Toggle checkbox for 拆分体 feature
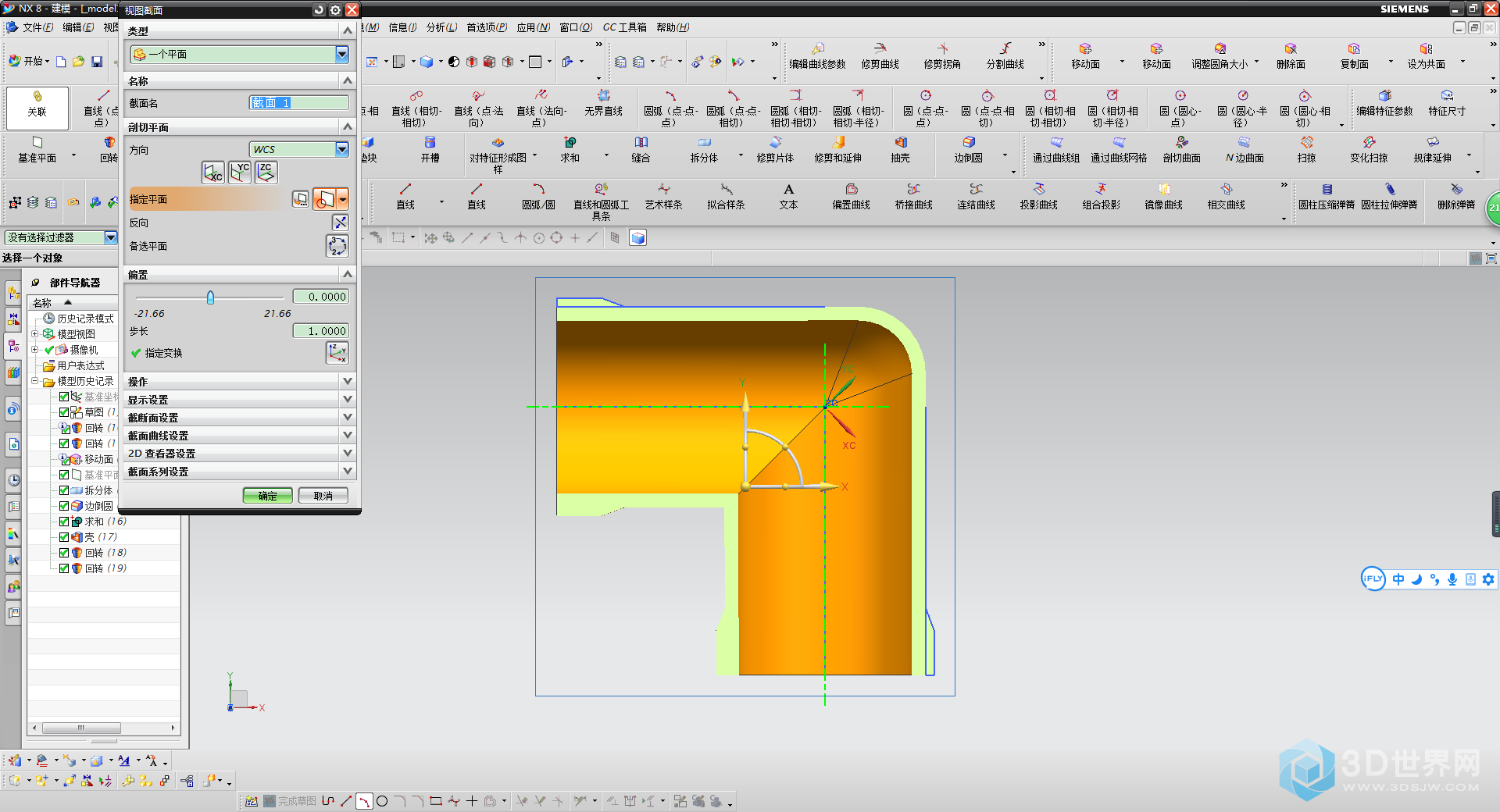The height and width of the screenshot is (812, 1500). [x=64, y=490]
